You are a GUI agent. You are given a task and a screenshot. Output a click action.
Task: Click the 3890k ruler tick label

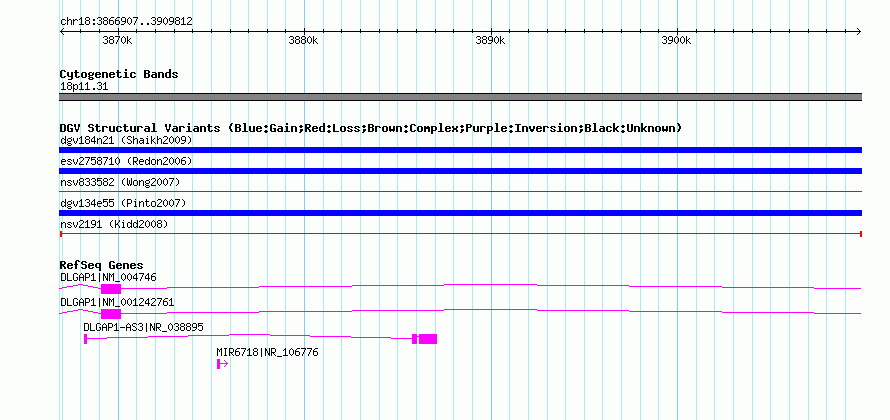pyautogui.click(x=490, y=41)
